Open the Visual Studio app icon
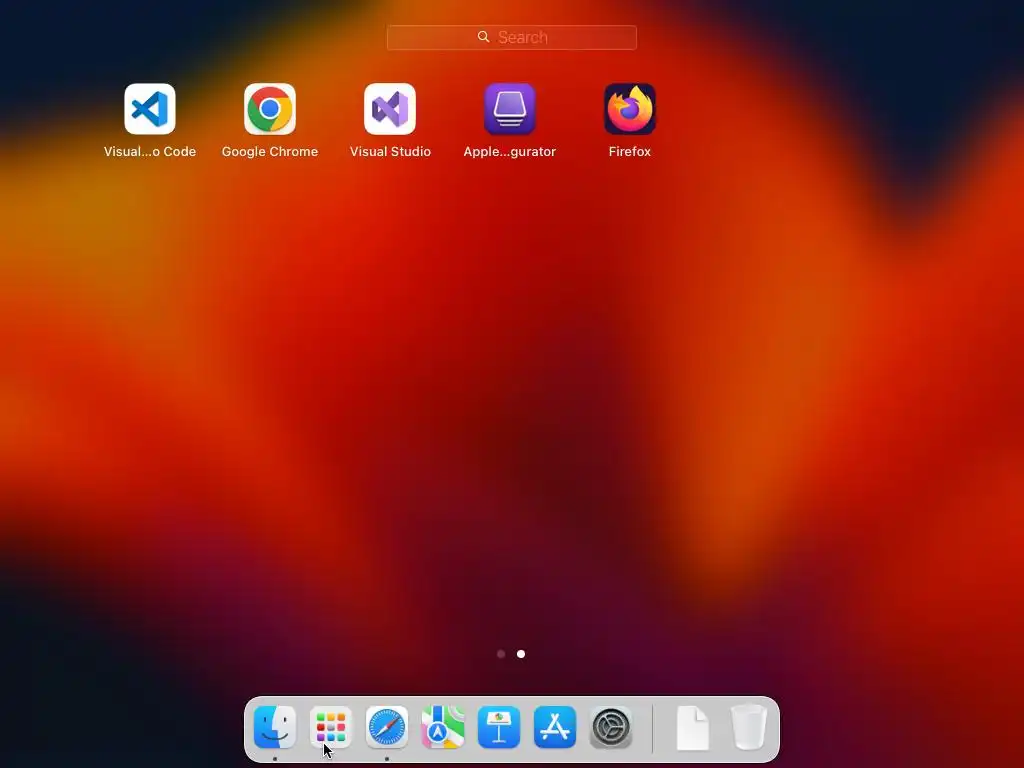The image size is (1024, 768). click(x=390, y=109)
